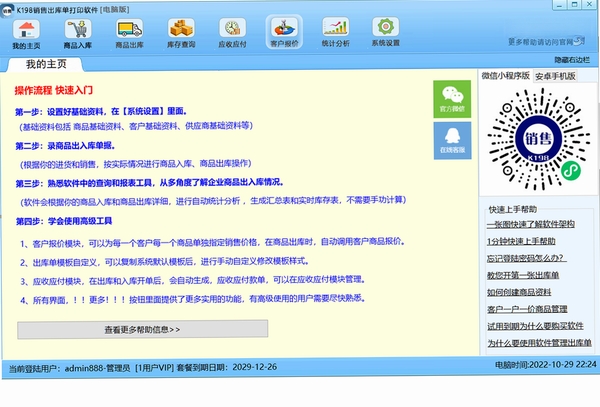Switch to the 我的主页 tab
The width and height of the screenshot is (600, 407).
point(46,64)
